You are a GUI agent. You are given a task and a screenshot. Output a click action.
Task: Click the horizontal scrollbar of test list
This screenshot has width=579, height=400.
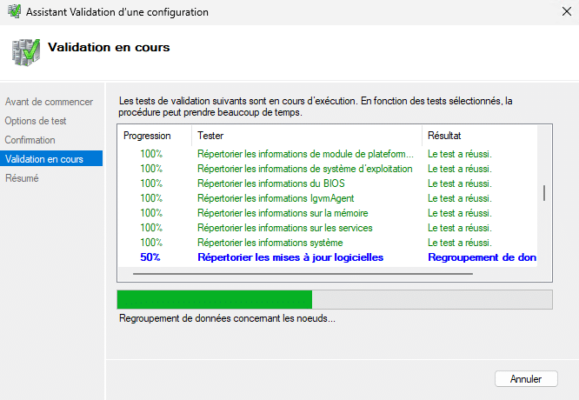pos(303,274)
